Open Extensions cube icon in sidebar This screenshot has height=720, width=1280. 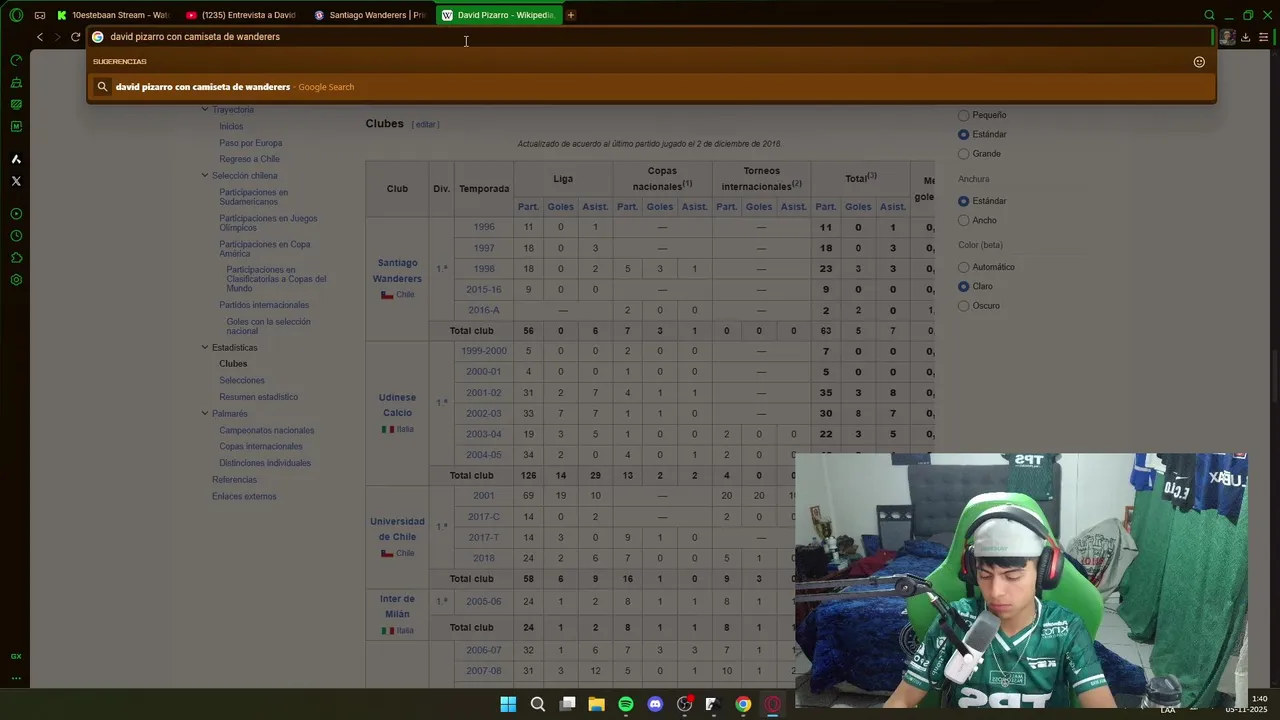[x=16, y=258]
